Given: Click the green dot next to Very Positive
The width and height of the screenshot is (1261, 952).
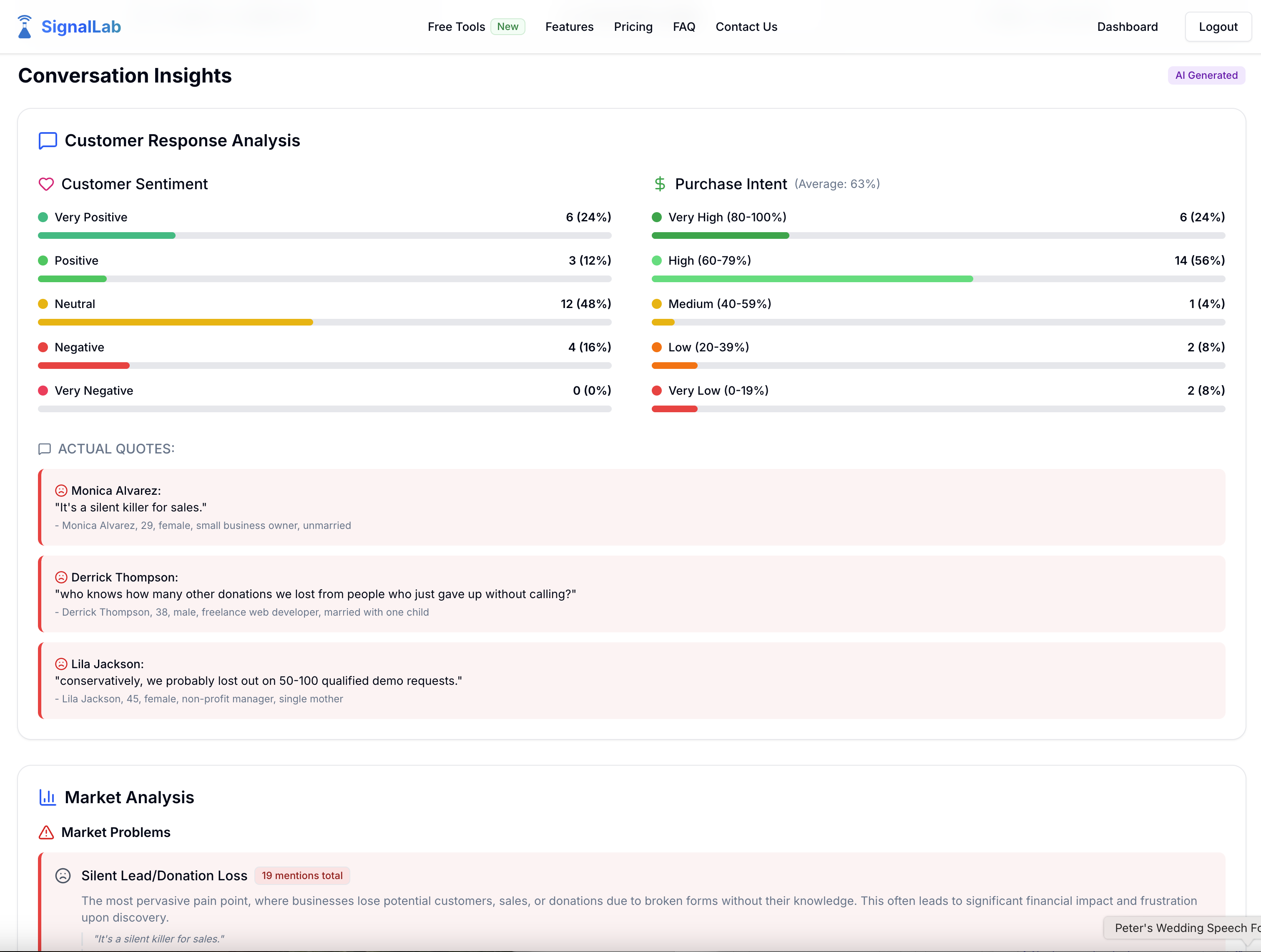Looking at the screenshot, I should 43,217.
